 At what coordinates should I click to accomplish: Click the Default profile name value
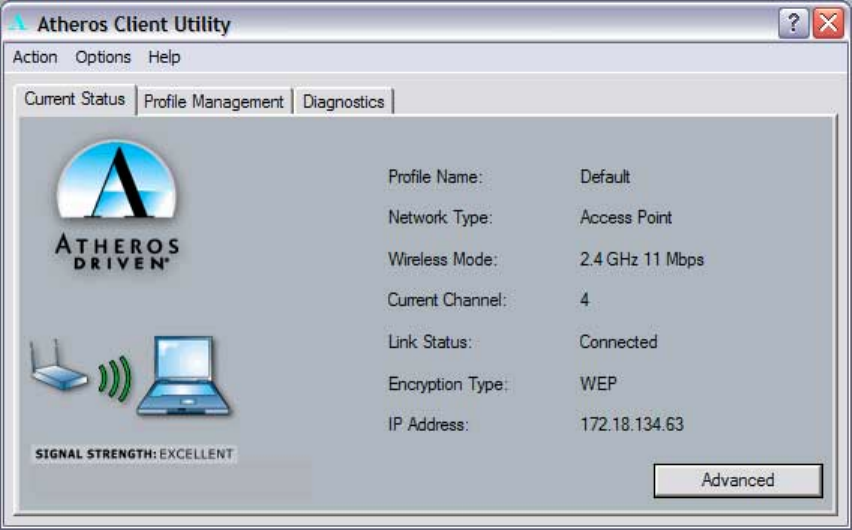pos(605,177)
